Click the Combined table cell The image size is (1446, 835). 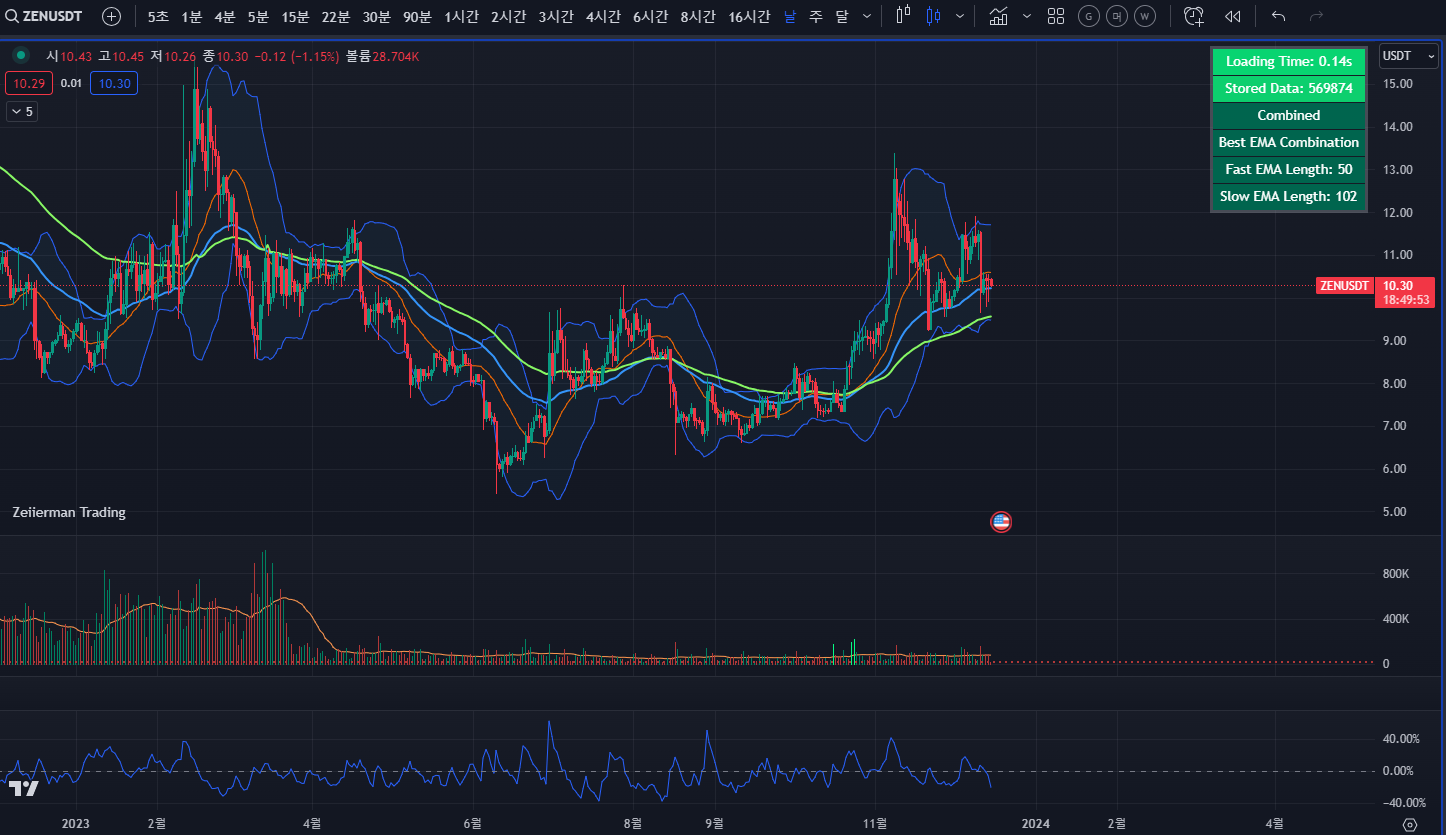tap(1288, 115)
